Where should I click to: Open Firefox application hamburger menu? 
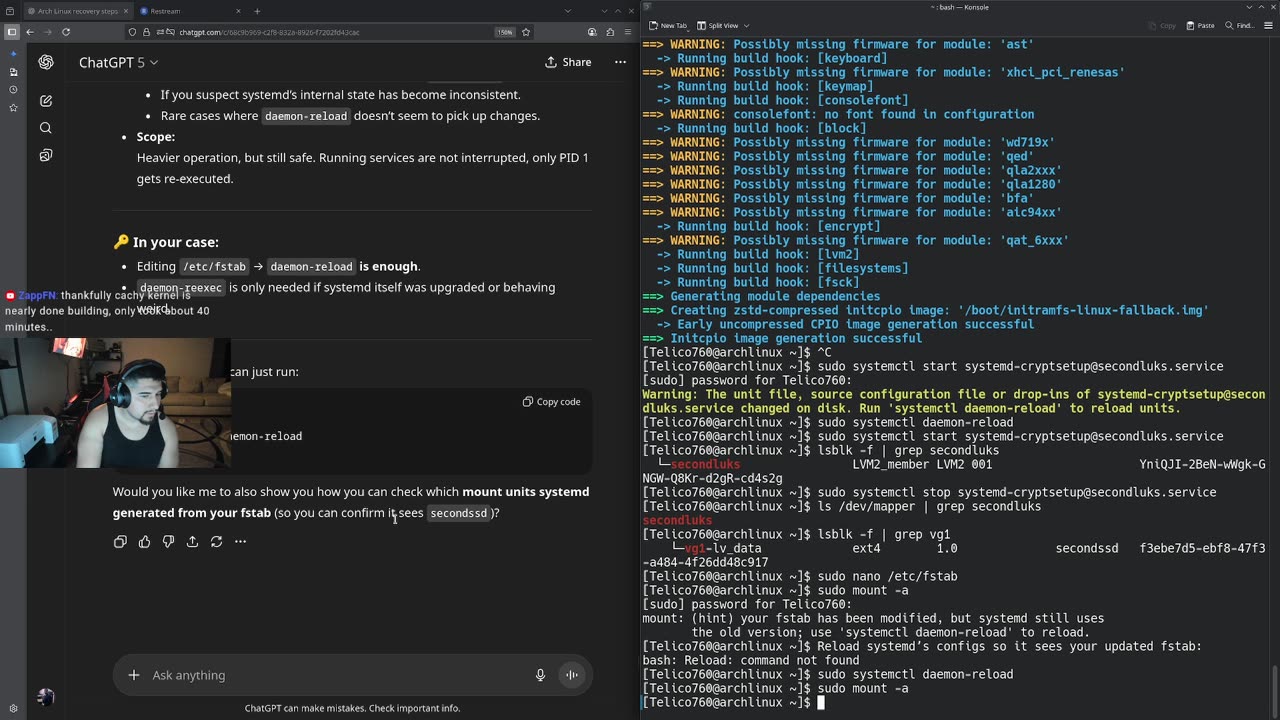[x=627, y=32]
